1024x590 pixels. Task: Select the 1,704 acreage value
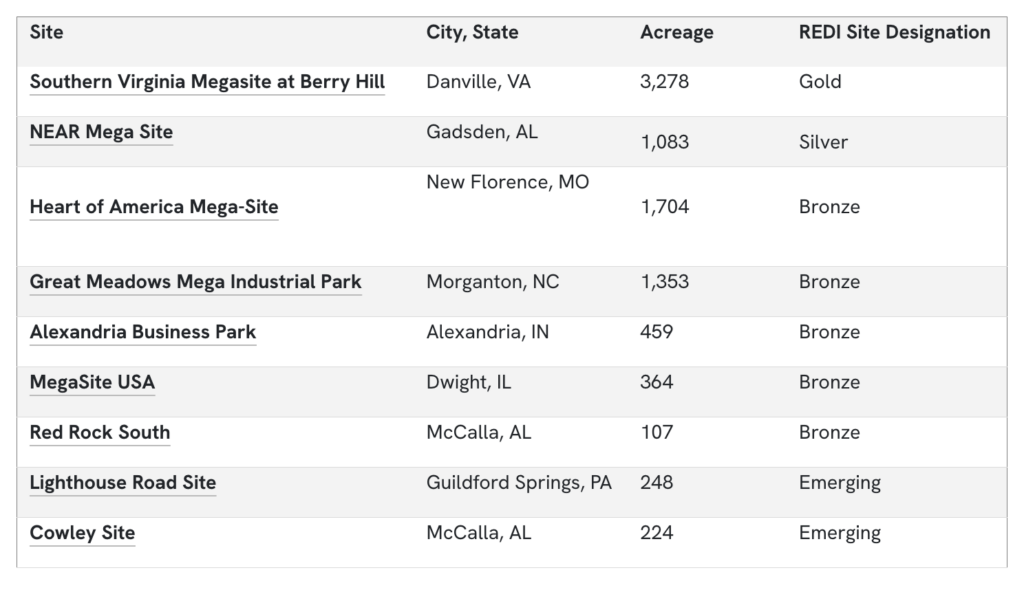[x=664, y=207]
